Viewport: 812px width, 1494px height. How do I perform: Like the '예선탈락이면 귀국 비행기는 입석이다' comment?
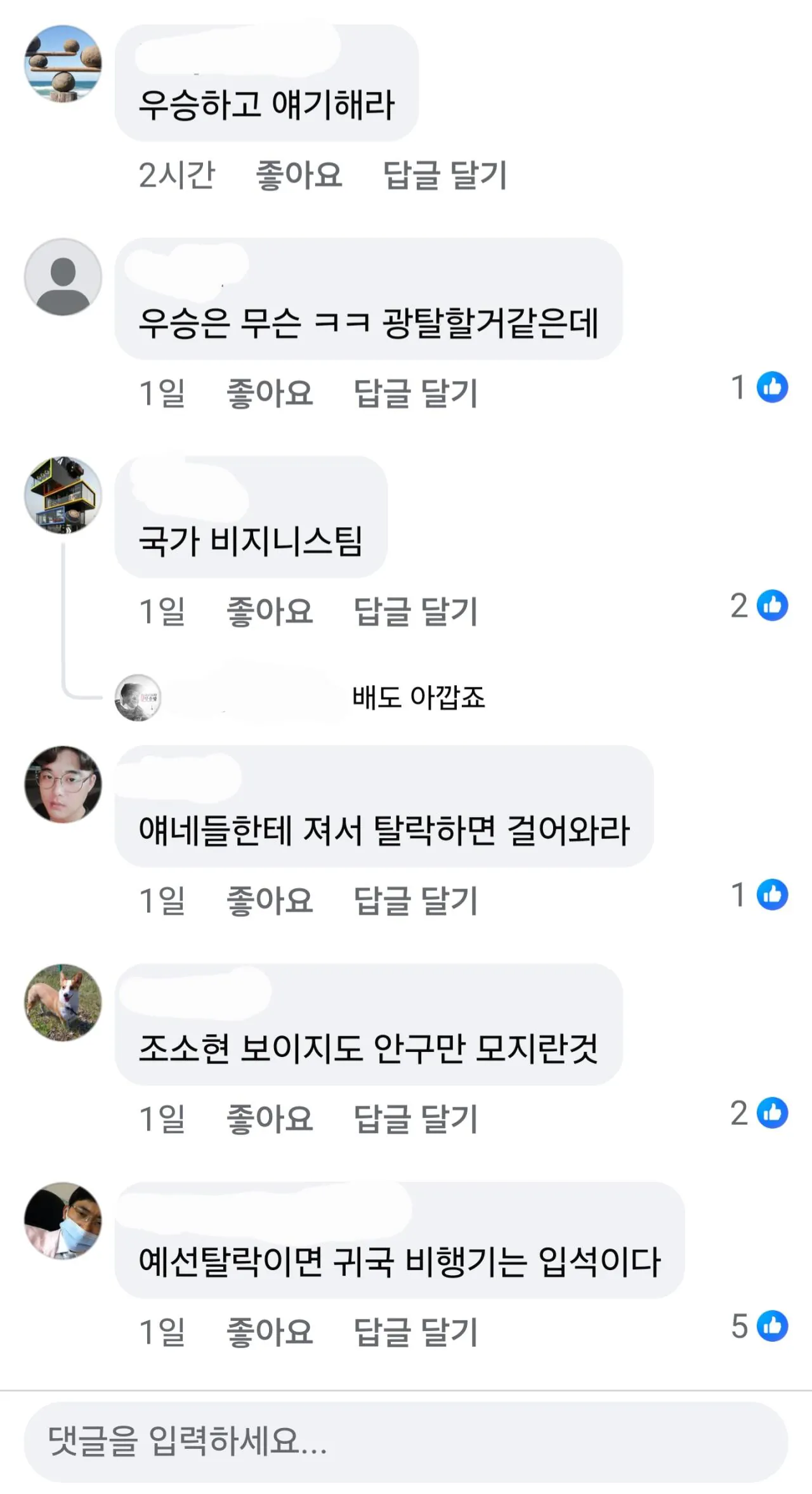(x=270, y=1332)
